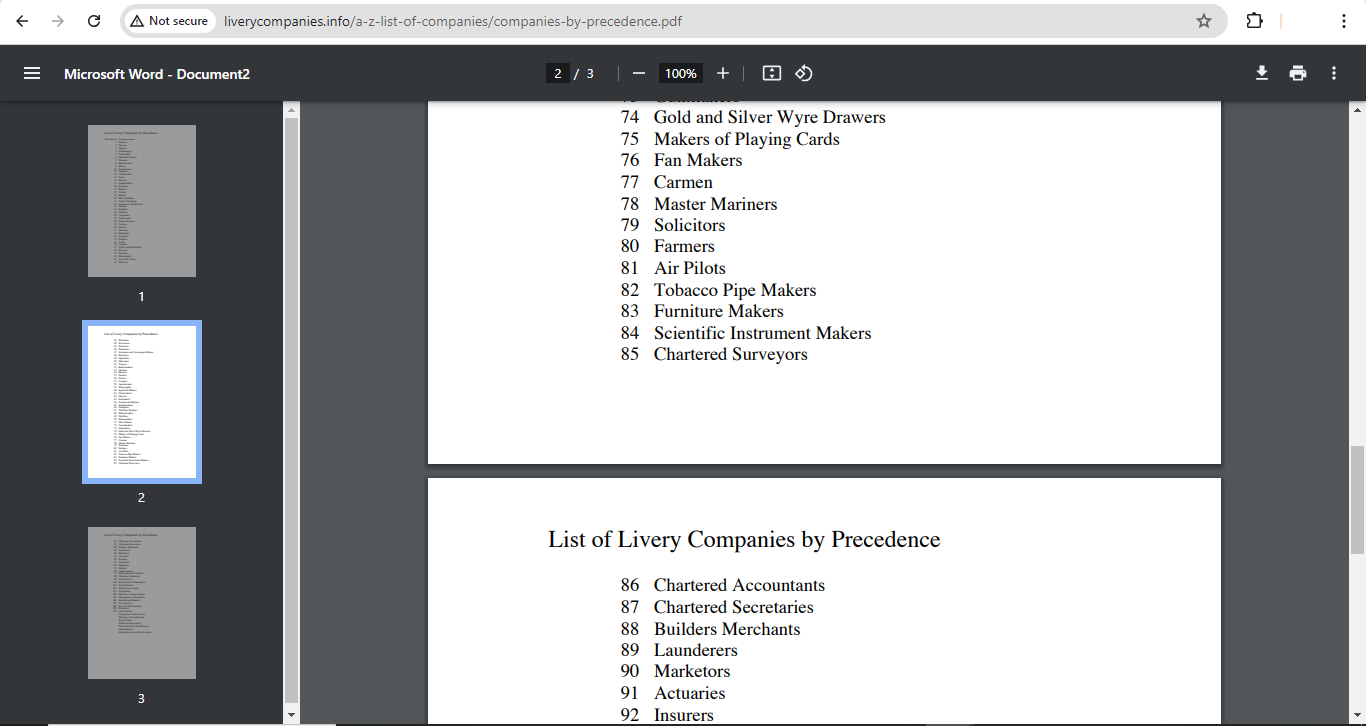Image resolution: width=1366 pixels, height=726 pixels.
Task: Click the Not secure site info badge
Action: (169, 21)
